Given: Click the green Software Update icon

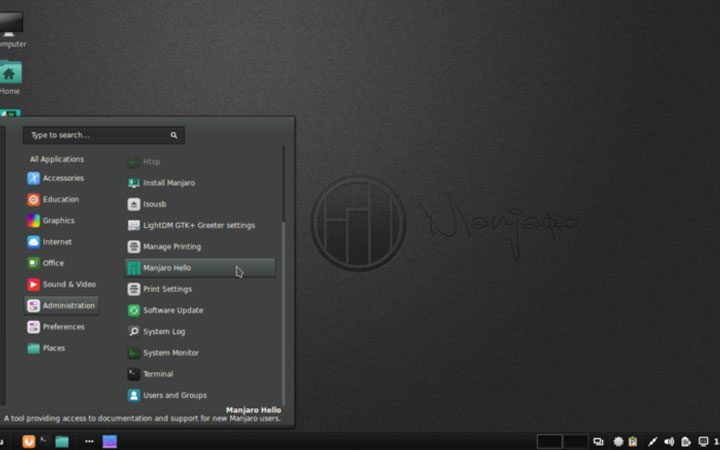Looking at the screenshot, I should tap(134, 310).
